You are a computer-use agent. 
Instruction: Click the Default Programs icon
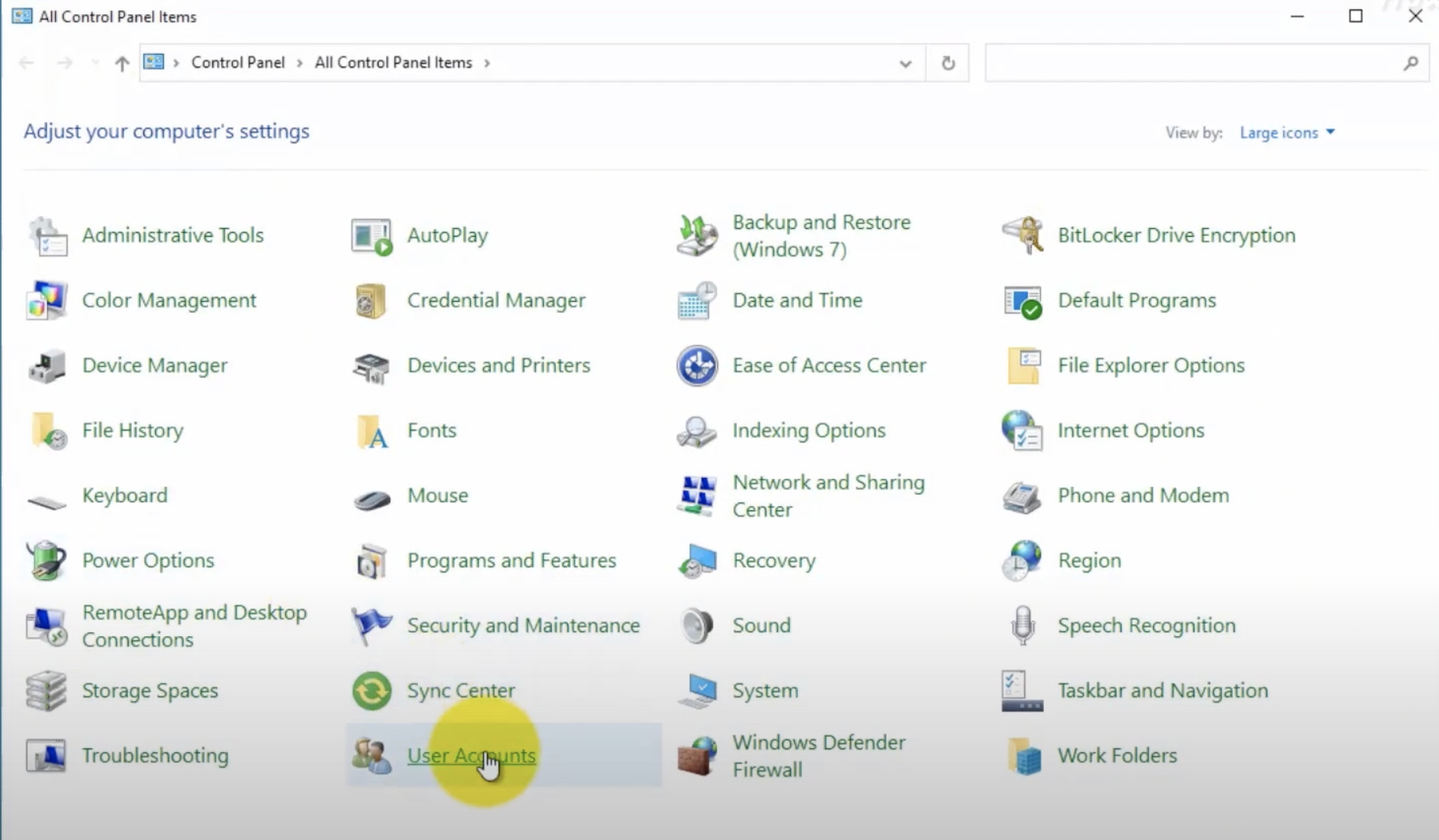point(1022,301)
